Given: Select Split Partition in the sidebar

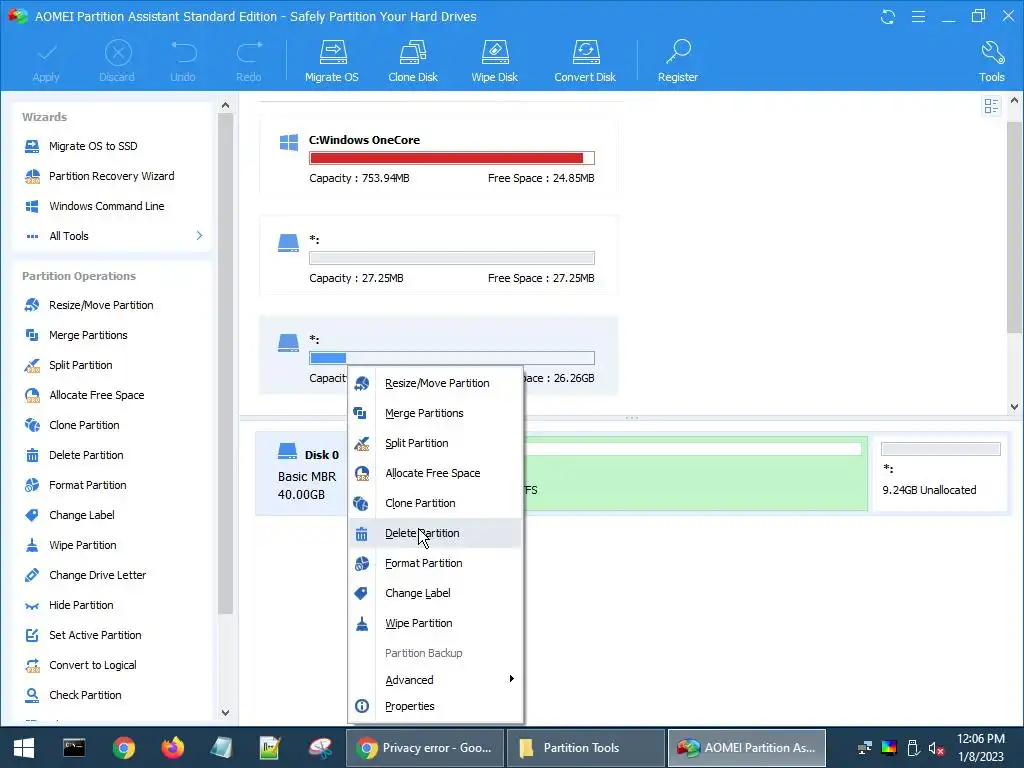Looking at the screenshot, I should tap(80, 365).
